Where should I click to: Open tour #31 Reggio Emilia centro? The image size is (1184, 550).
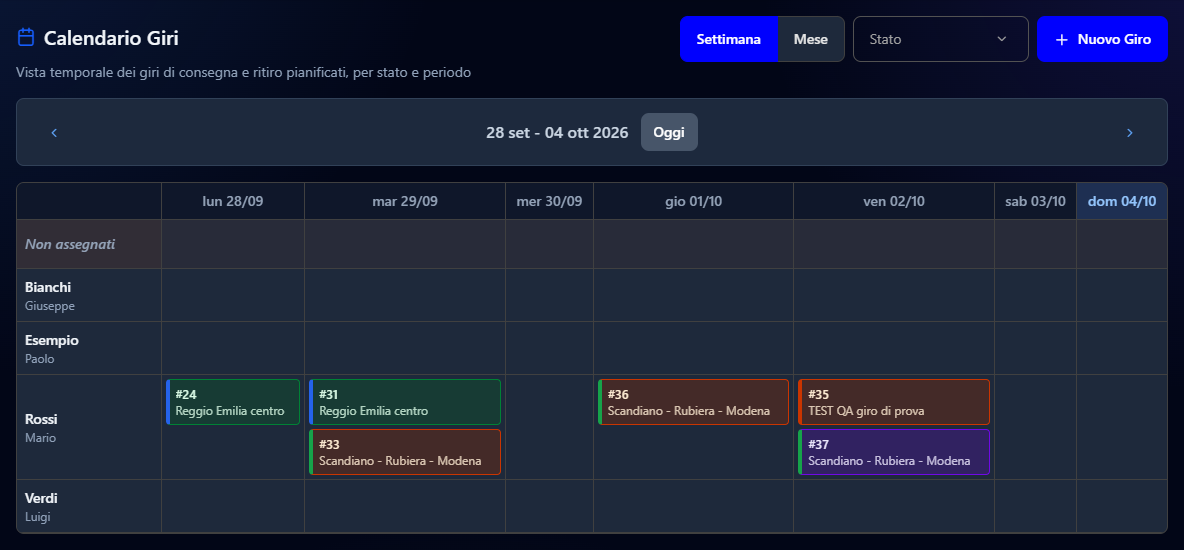click(x=405, y=403)
